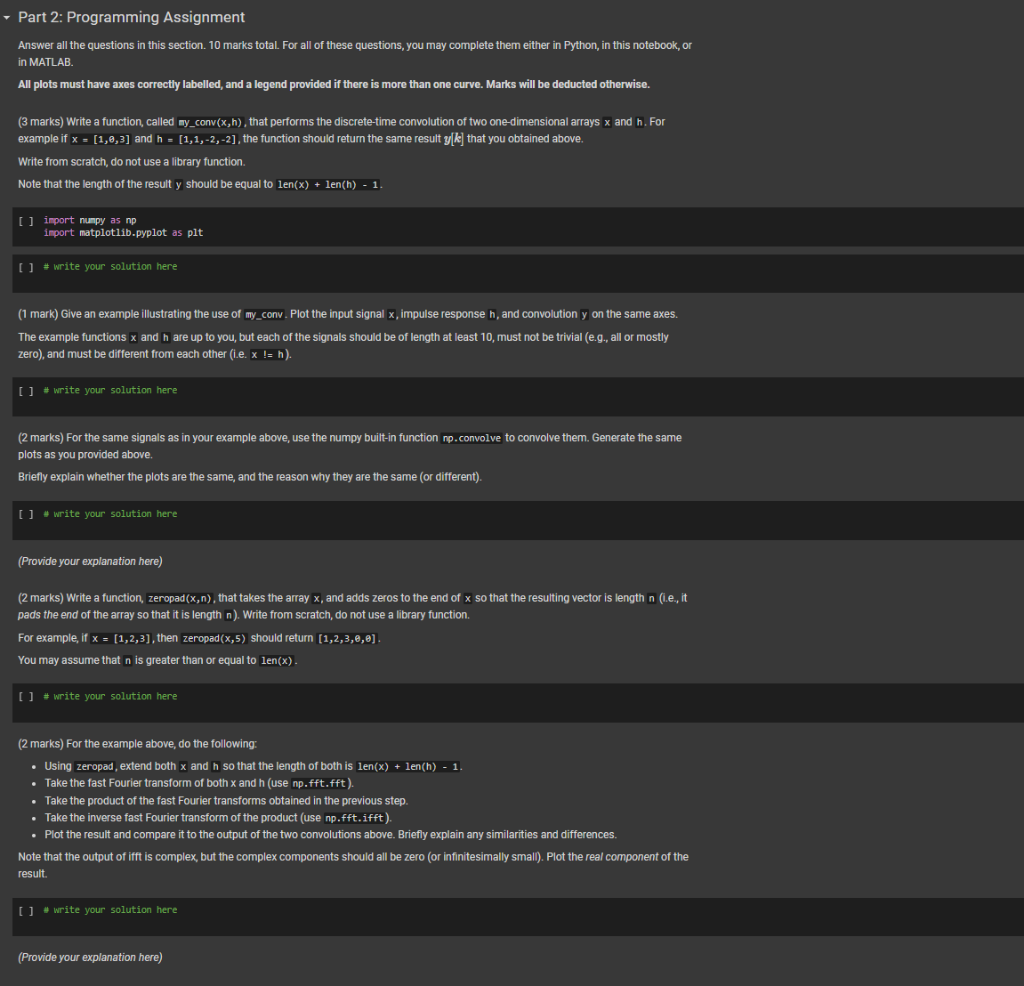The height and width of the screenshot is (986, 1024).
Task: Click the bold axes-labelling warning text
Action: pos(334,84)
